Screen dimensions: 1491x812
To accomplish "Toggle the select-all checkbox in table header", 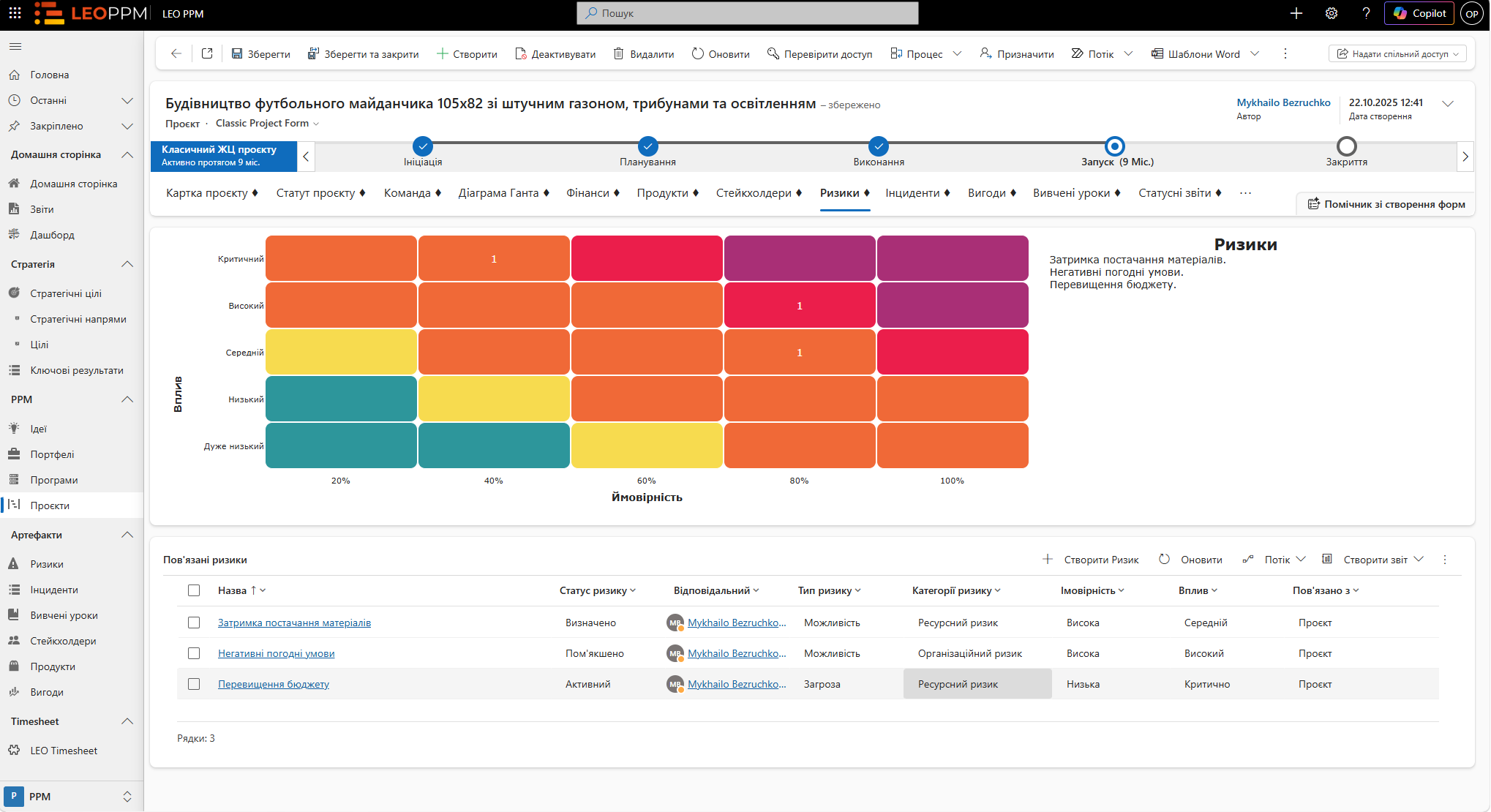I will (x=194, y=590).
